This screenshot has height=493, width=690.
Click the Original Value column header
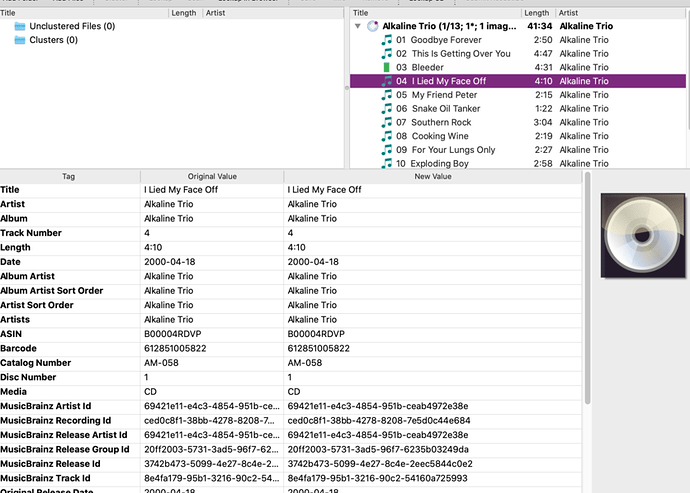(212, 177)
